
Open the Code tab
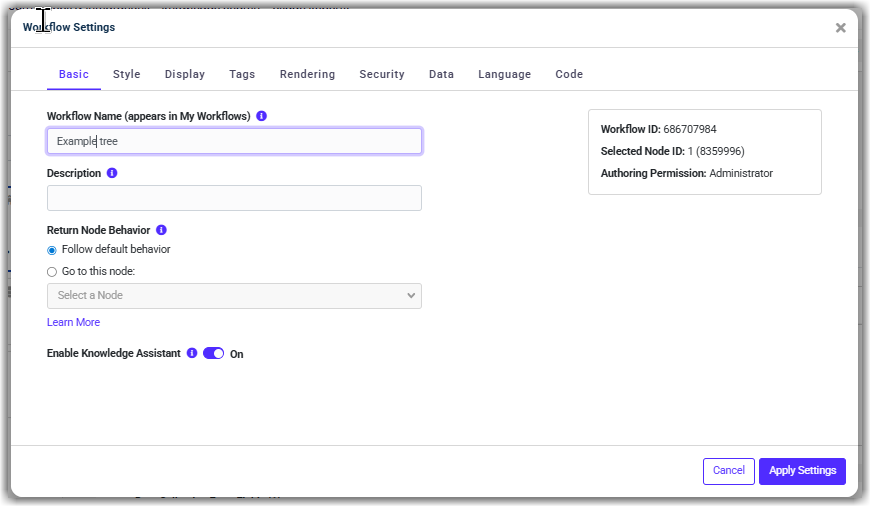[569, 74]
